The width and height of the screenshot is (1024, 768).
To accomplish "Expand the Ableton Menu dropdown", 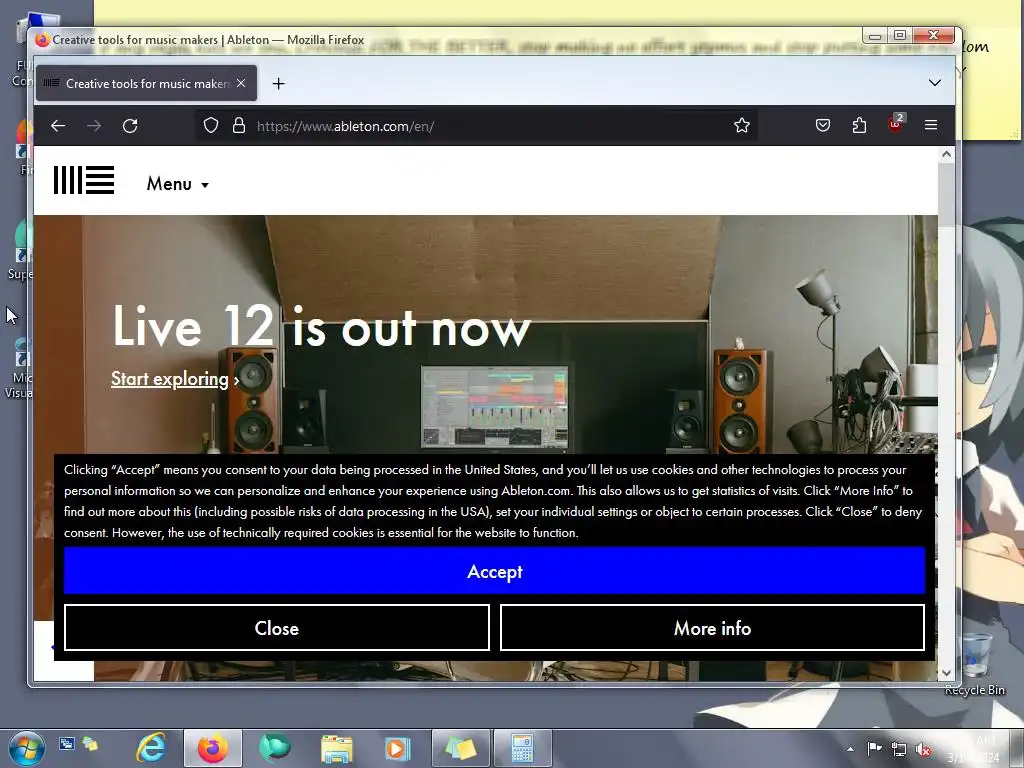I will [178, 184].
